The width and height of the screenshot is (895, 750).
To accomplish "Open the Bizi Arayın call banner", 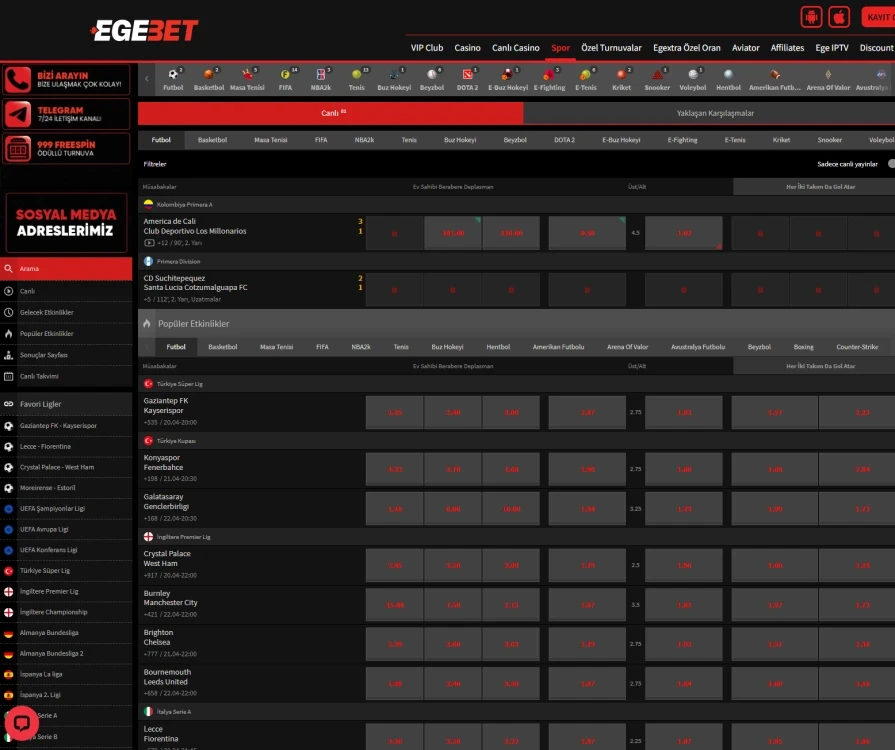I will click(x=66, y=79).
